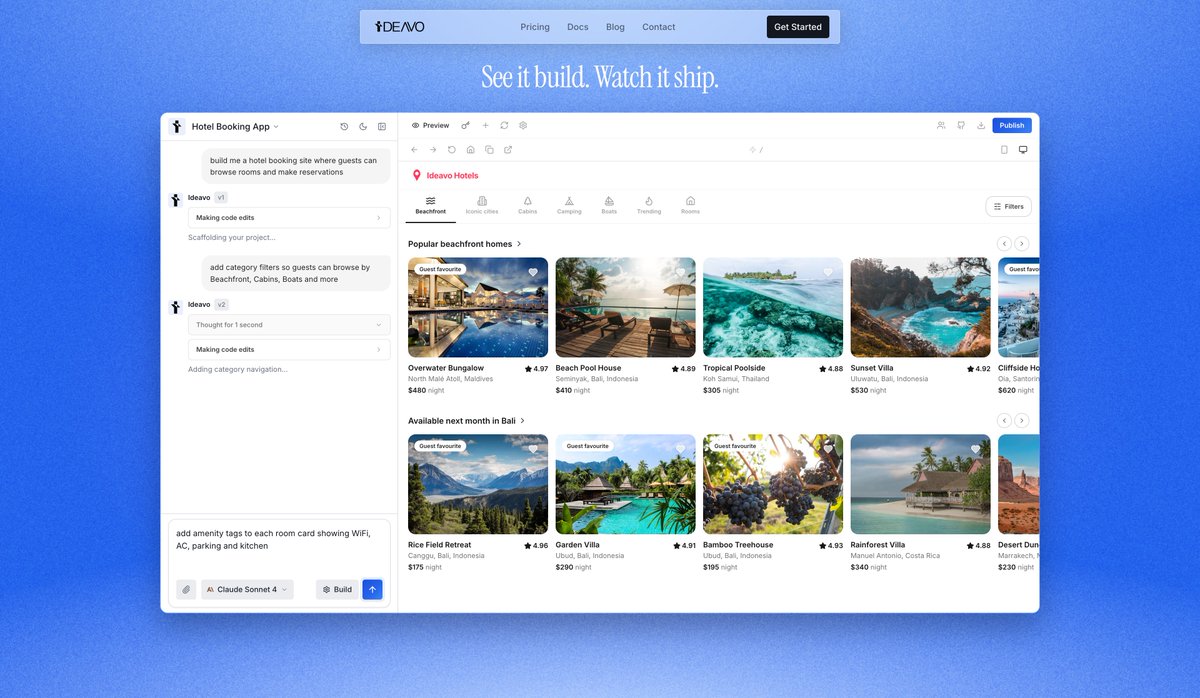Screen dimensions: 1200x698
Task: Switch to desktop device view
Action: click(x=1023, y=150)
